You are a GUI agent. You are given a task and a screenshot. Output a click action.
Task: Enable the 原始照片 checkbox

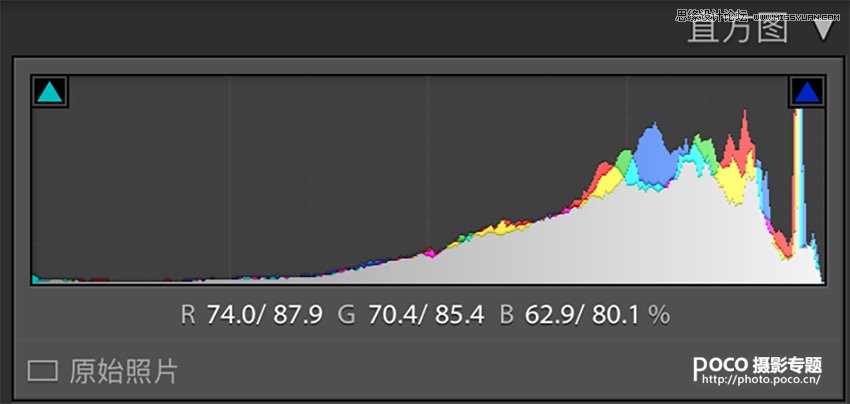click(x=43, y=372)
